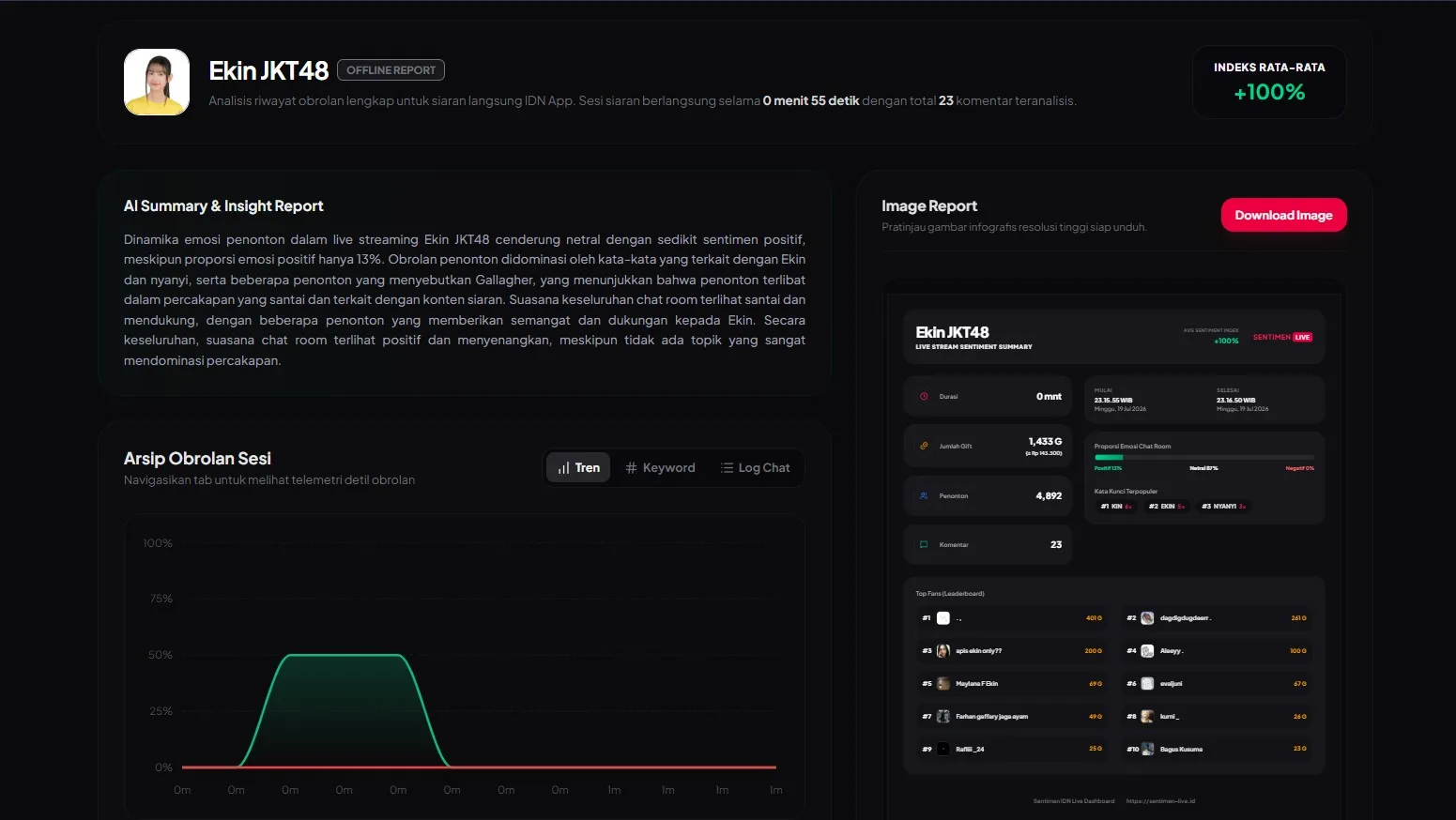The width and height of the screenshot is (1456, 820).
Task: Click Ekin JKT48 profile photo in header
Action: pyautogui.click(x=157, y=83)
